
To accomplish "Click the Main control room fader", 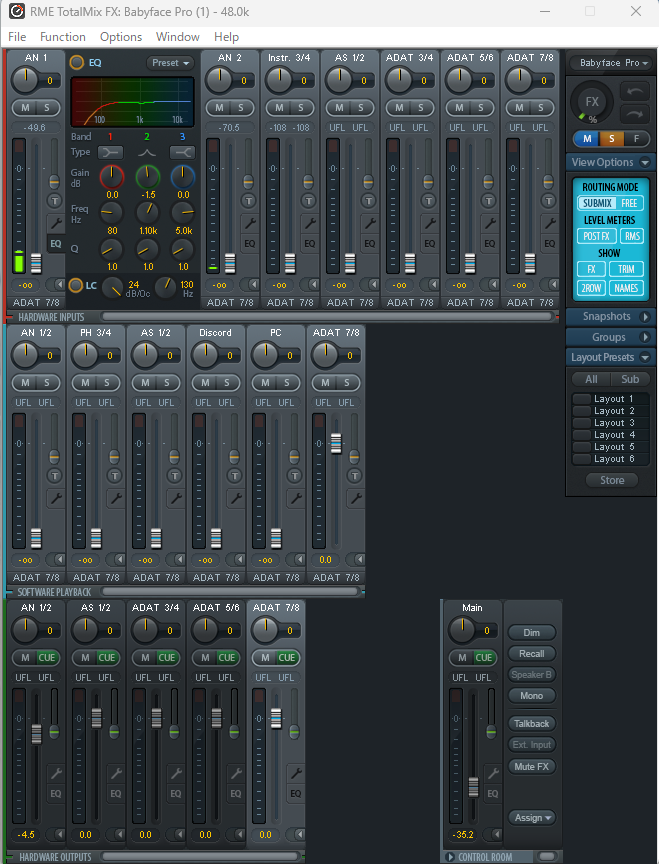I will coord(473,787).
